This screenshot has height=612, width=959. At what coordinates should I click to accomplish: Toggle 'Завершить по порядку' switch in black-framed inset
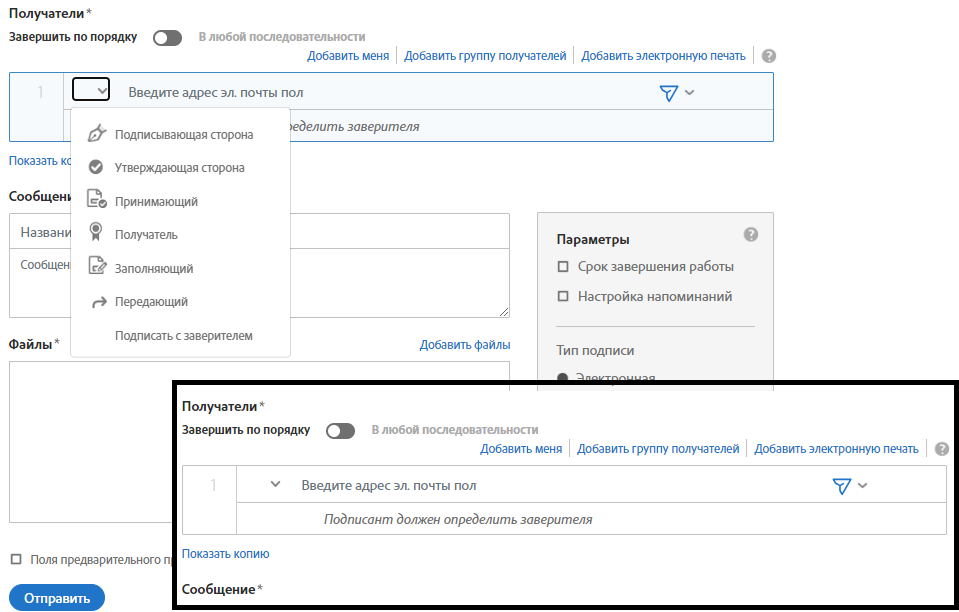click(341, 431)
